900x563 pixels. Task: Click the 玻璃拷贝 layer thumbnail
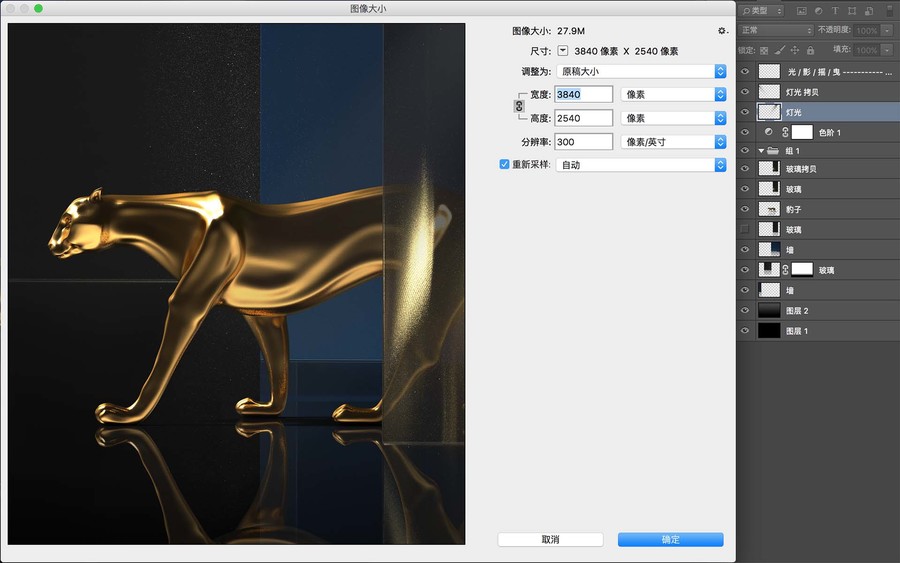click(769, 169)
